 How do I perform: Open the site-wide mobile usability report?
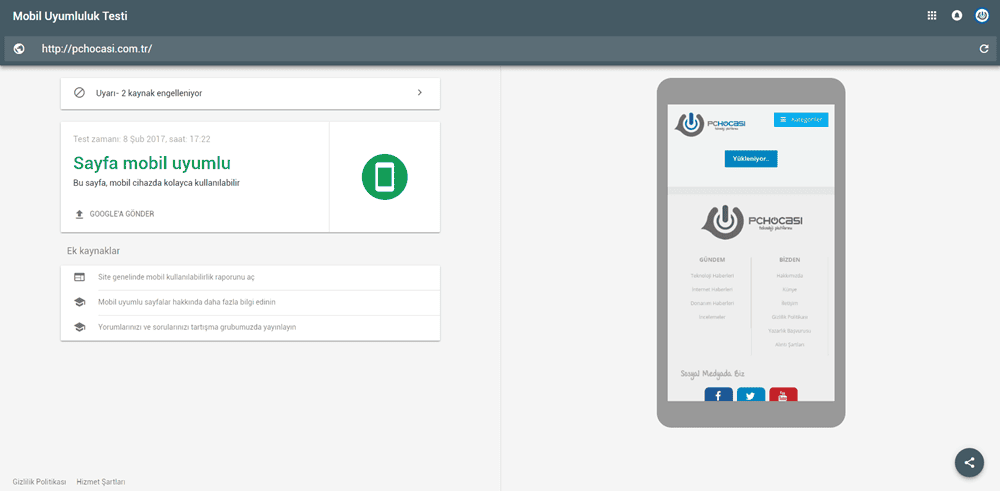click(175, 277)
